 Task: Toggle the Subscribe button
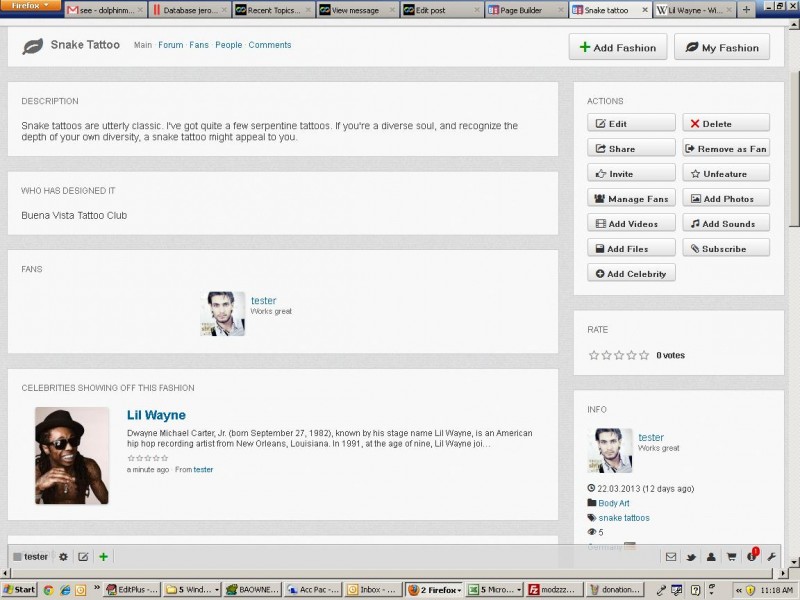pos(726,248)
